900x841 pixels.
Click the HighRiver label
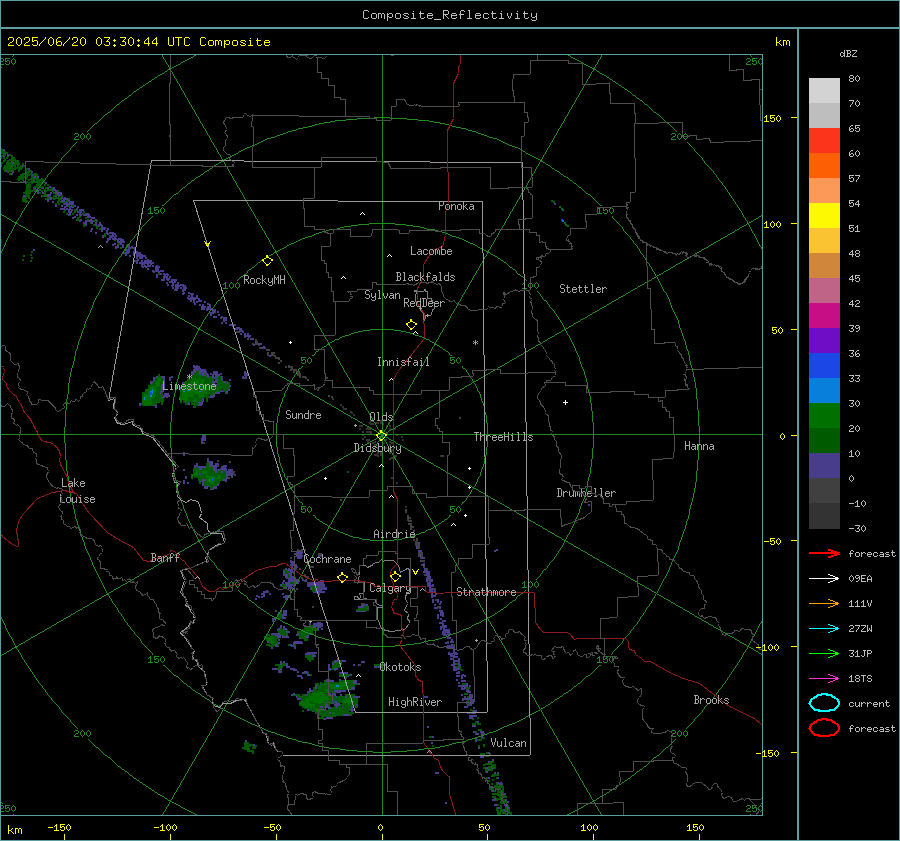tap(415, 702)
